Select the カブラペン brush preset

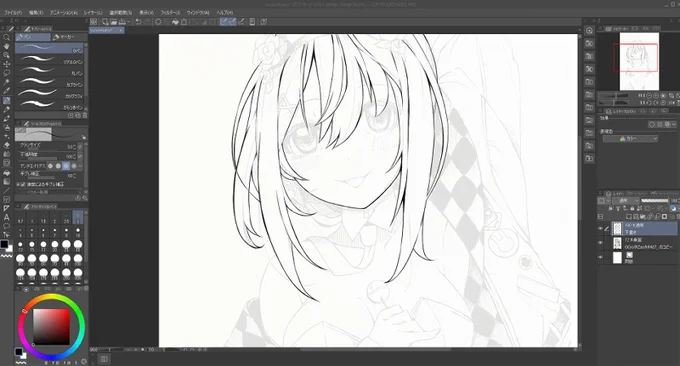click(49, 82)
